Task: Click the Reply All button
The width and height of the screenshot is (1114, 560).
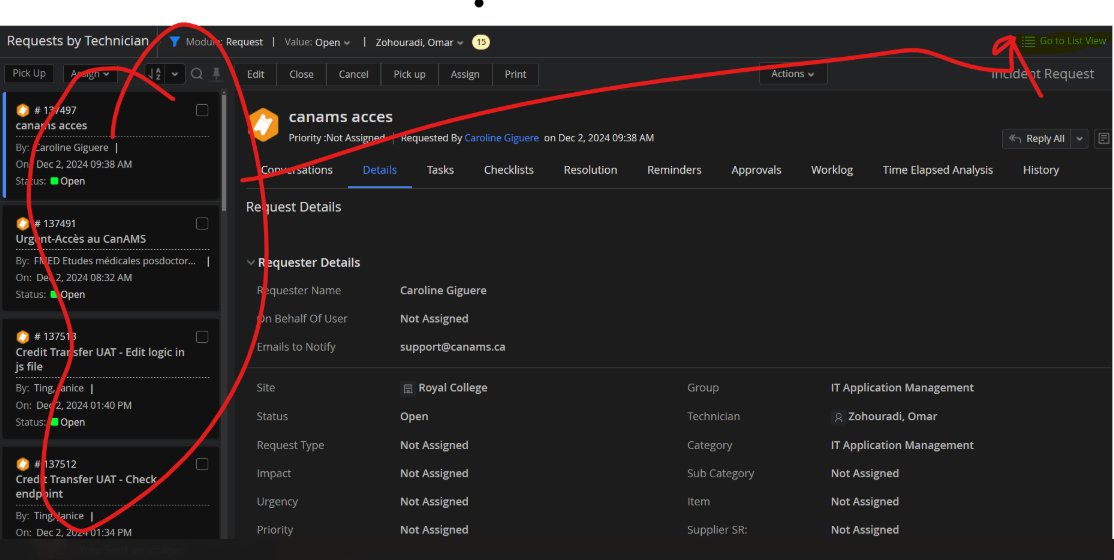Action: [1037, 139]
